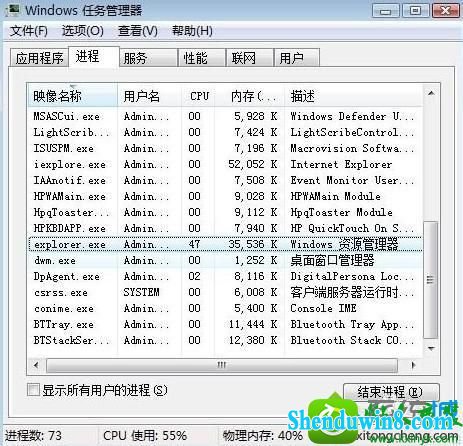
Task: Click the 进程数: 73 status entry
Action: [33, 436]
